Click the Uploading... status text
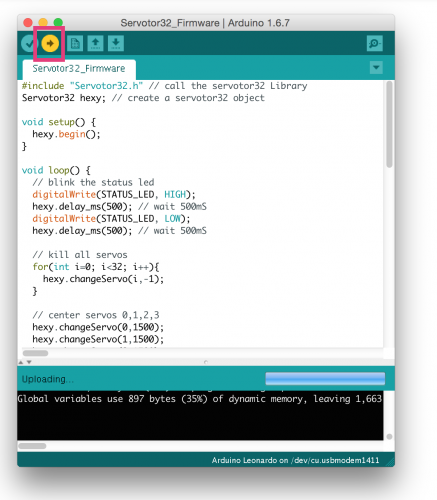Viewport: 437px width, 500px height. coord(48,379)
